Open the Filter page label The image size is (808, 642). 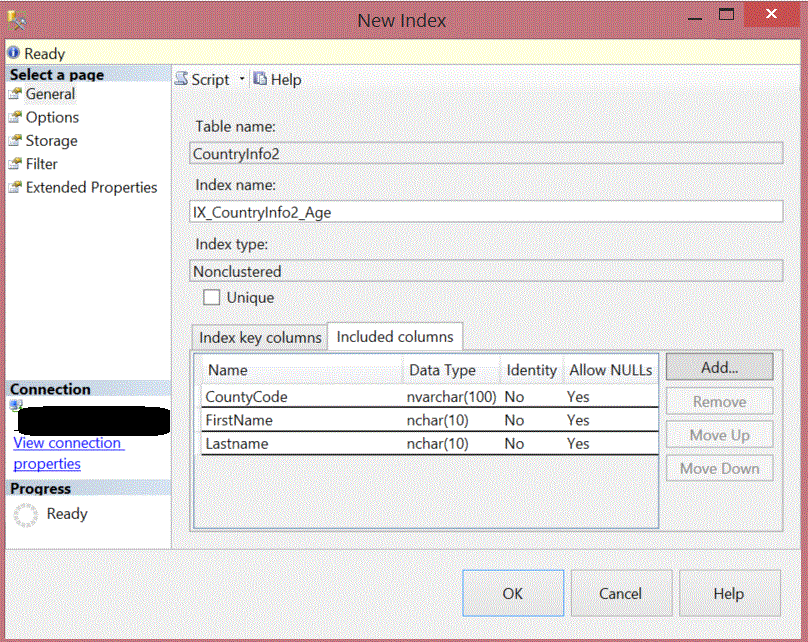pyautogui.click(x=41, y=164)
